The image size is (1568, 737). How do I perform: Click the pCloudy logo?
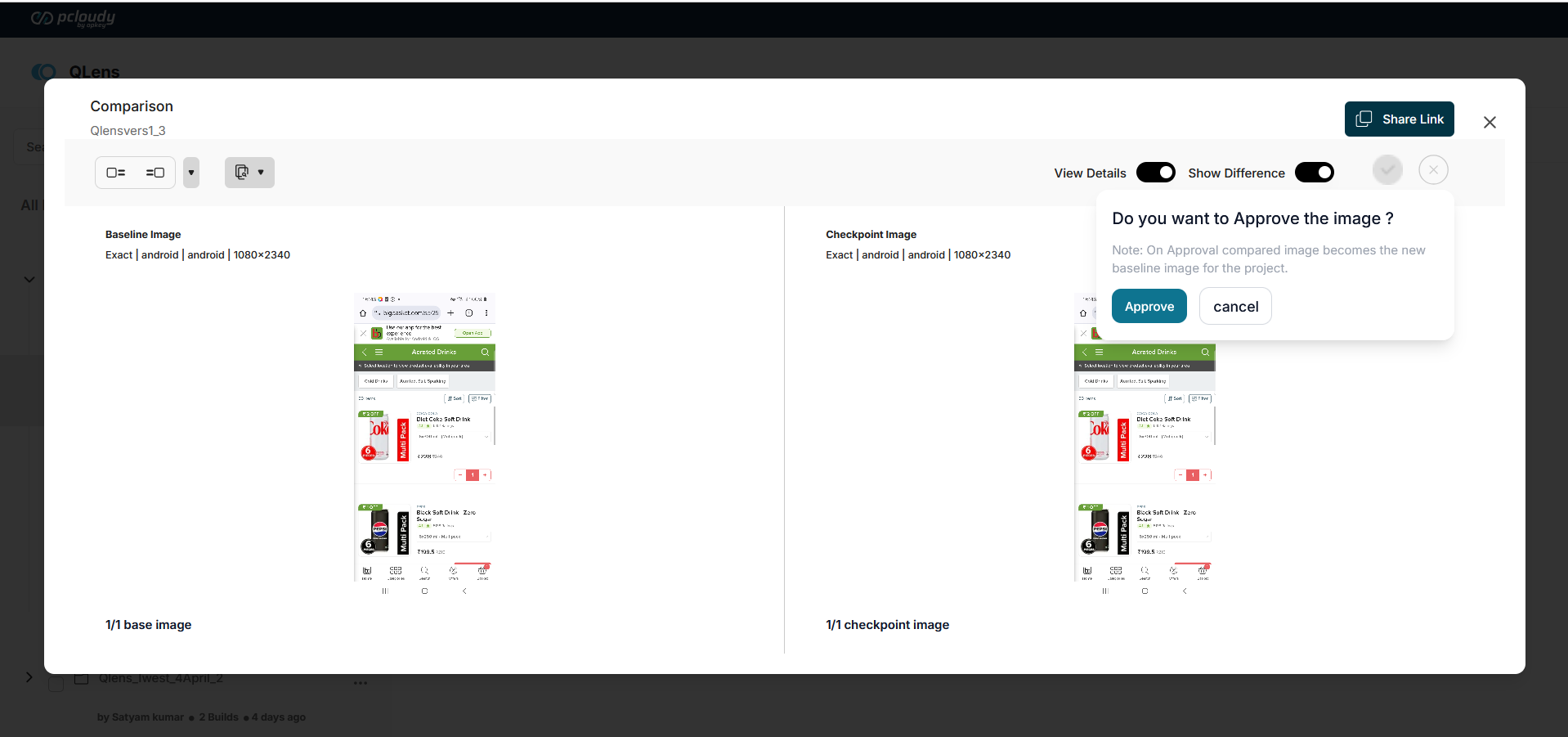pos(73,18)
